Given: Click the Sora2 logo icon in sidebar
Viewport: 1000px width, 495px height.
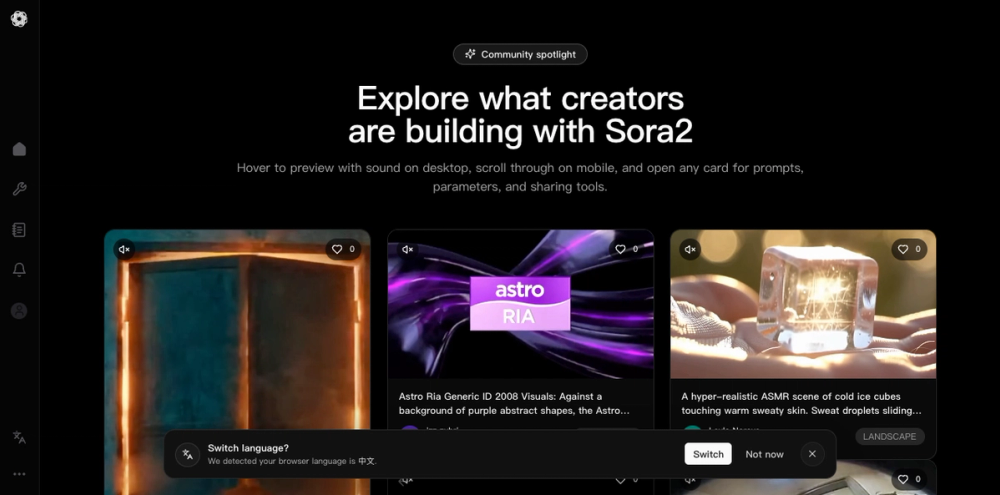Looking at the screenshot, I should click(x=19, y=19).
